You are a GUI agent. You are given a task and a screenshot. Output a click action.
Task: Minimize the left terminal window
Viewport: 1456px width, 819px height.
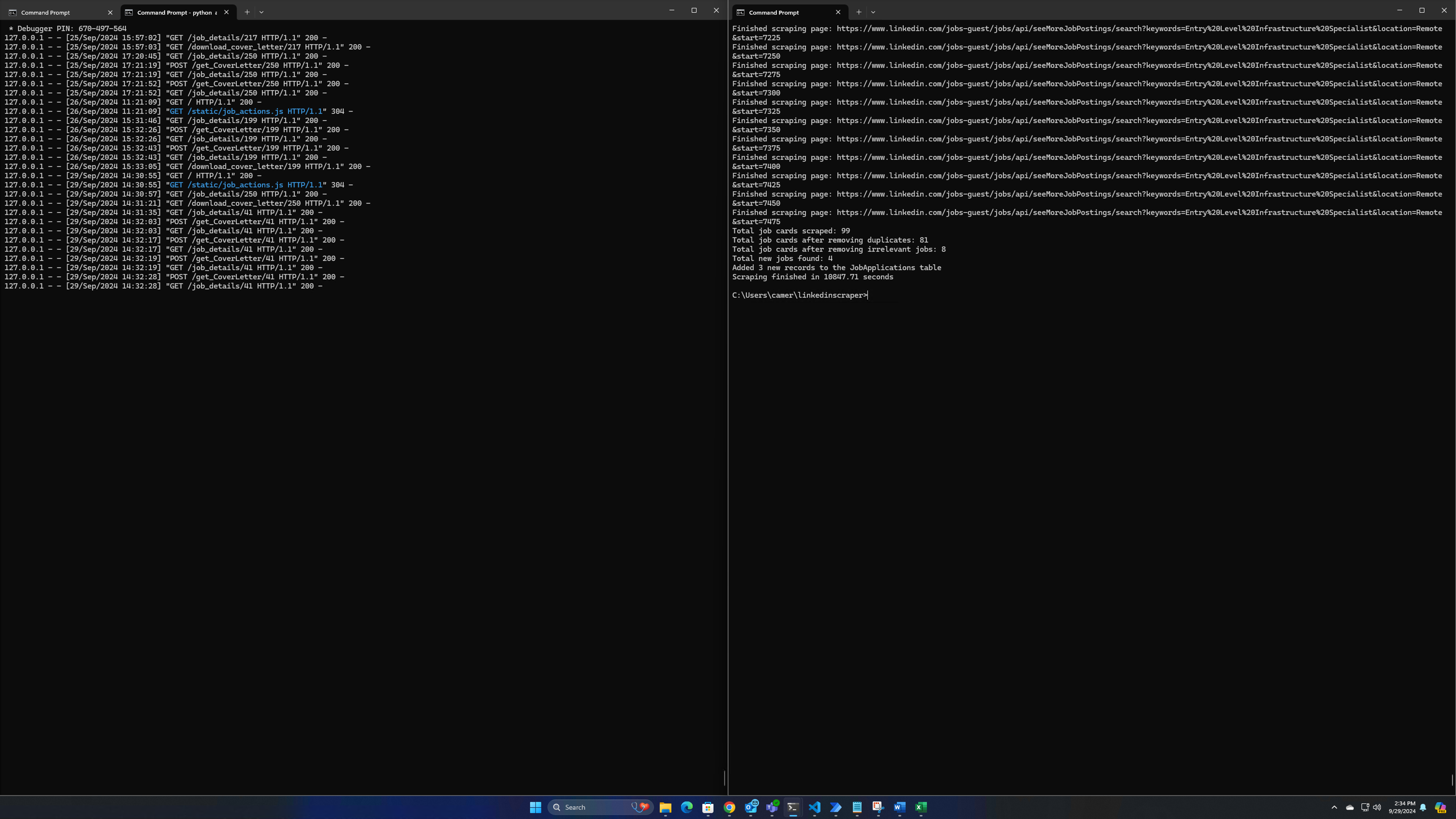click(671, 10)
